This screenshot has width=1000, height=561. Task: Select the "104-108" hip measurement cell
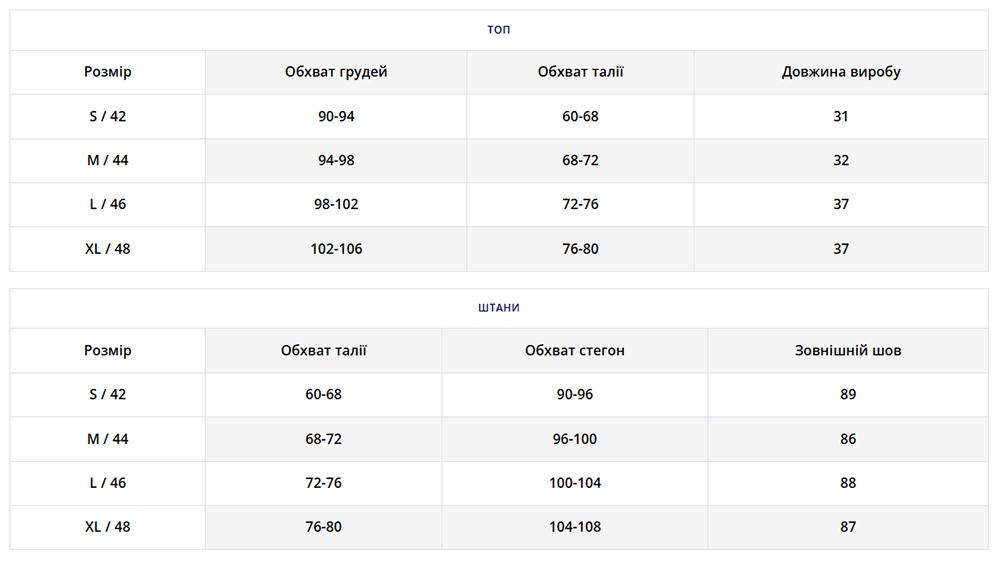point(575,527)
